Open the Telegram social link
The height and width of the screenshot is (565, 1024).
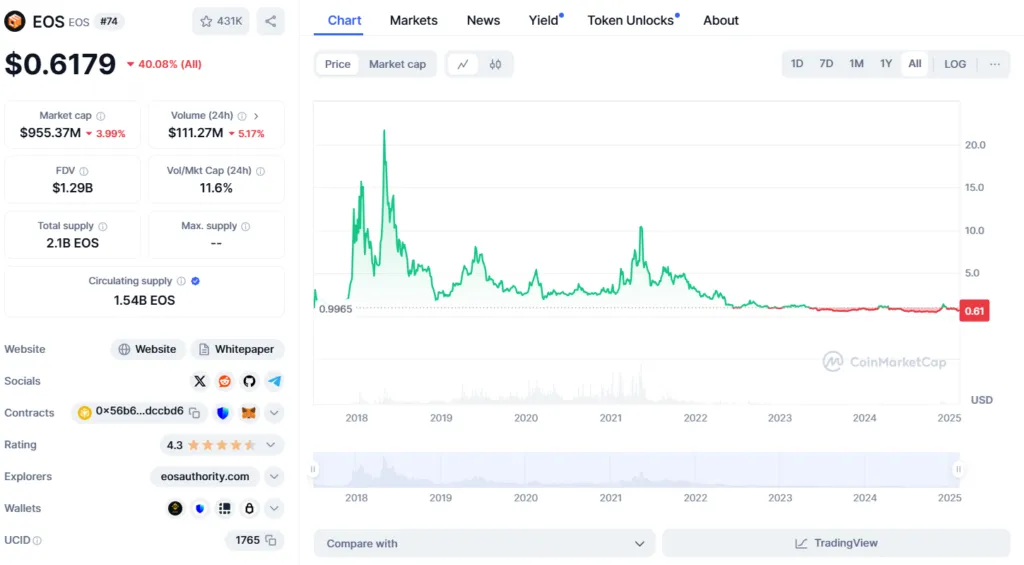coord(274,381)
